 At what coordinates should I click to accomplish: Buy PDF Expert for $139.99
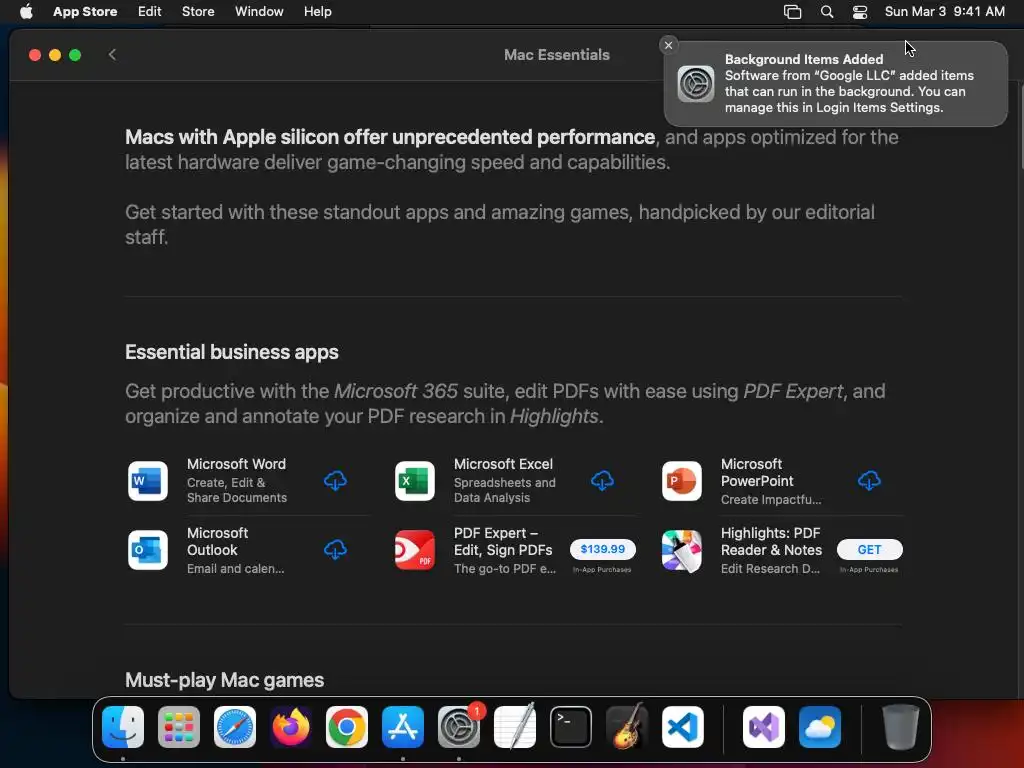[x=603, y=549]
